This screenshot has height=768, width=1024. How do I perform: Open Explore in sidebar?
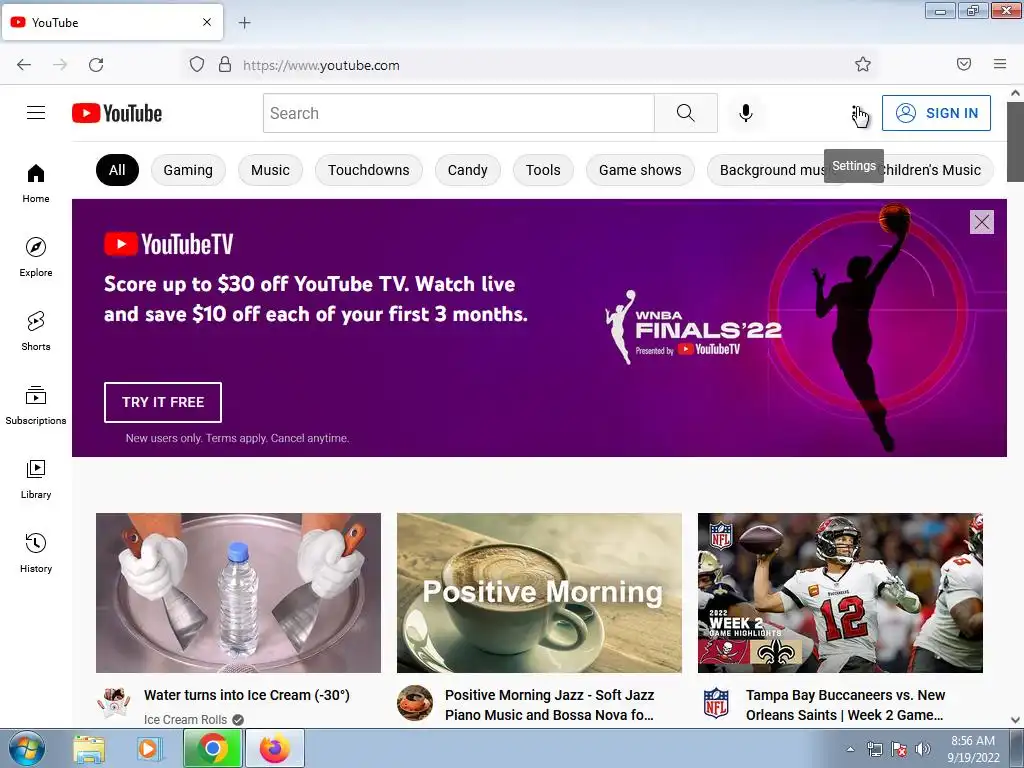click(36, 257)
